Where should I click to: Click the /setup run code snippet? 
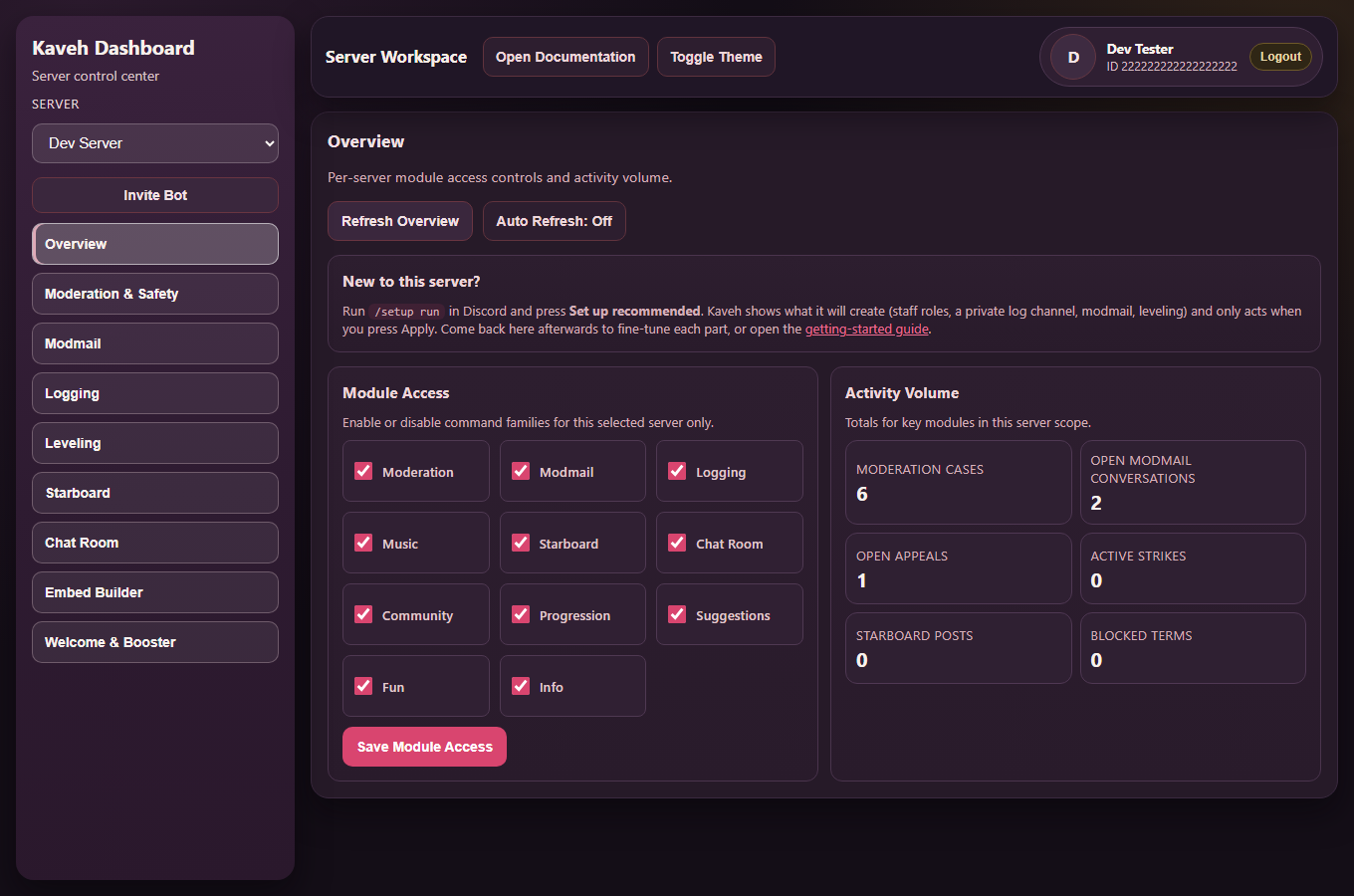pos(407,312)
